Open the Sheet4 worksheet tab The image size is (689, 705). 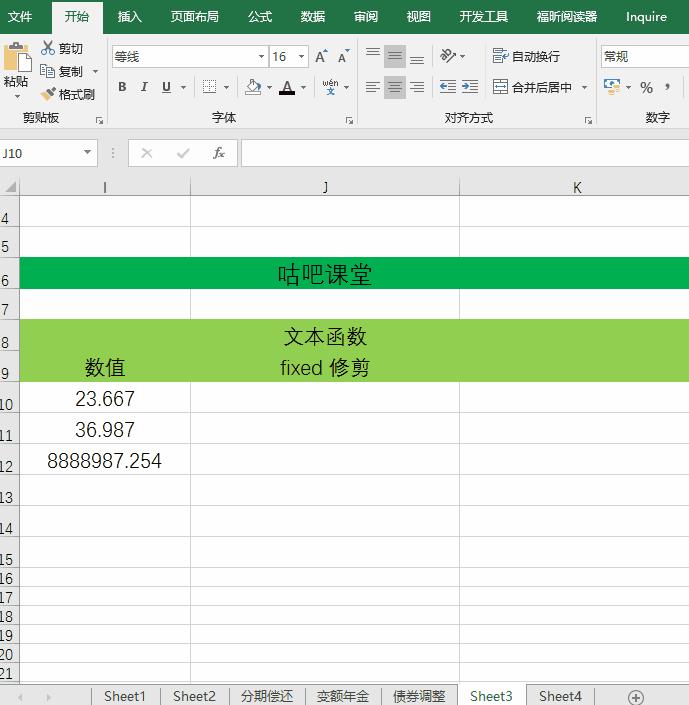pyautogui.click(x=560, y=696)
